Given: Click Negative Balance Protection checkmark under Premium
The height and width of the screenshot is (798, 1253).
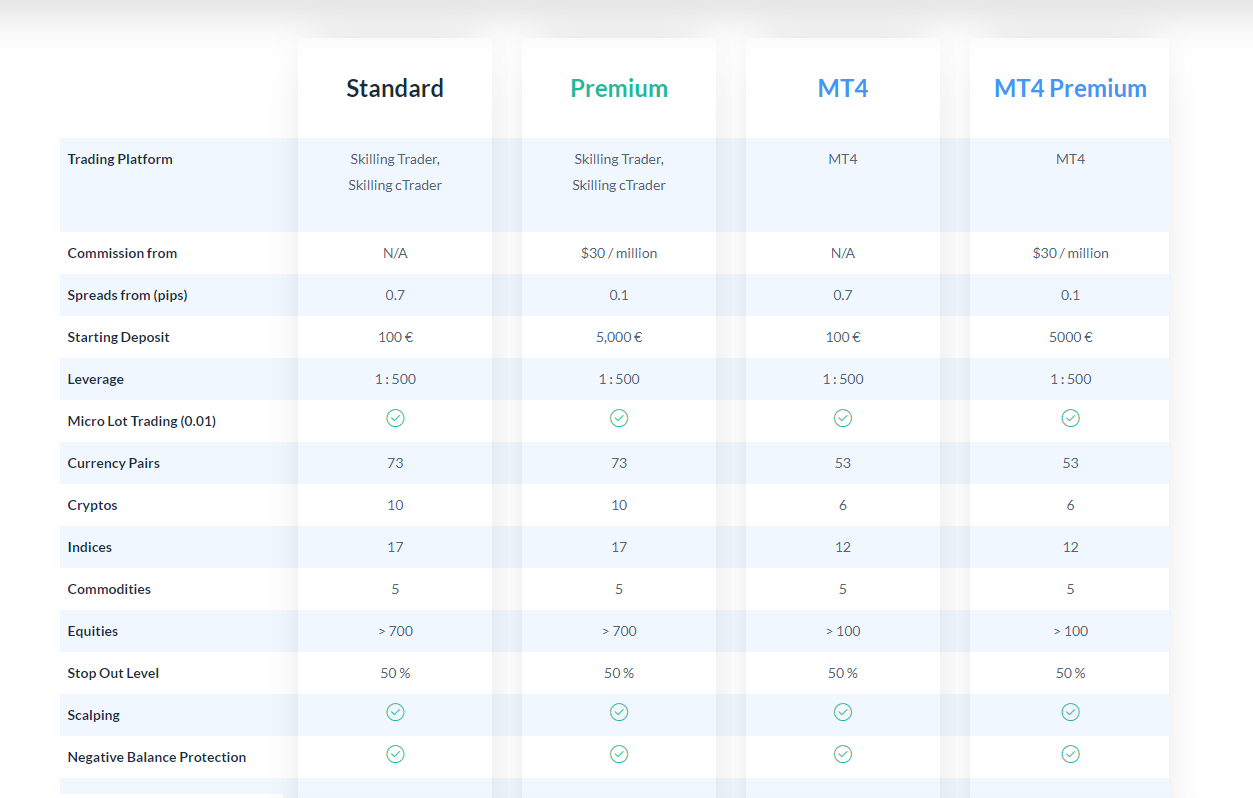Looking at the screenshot, I should [619, 754].
